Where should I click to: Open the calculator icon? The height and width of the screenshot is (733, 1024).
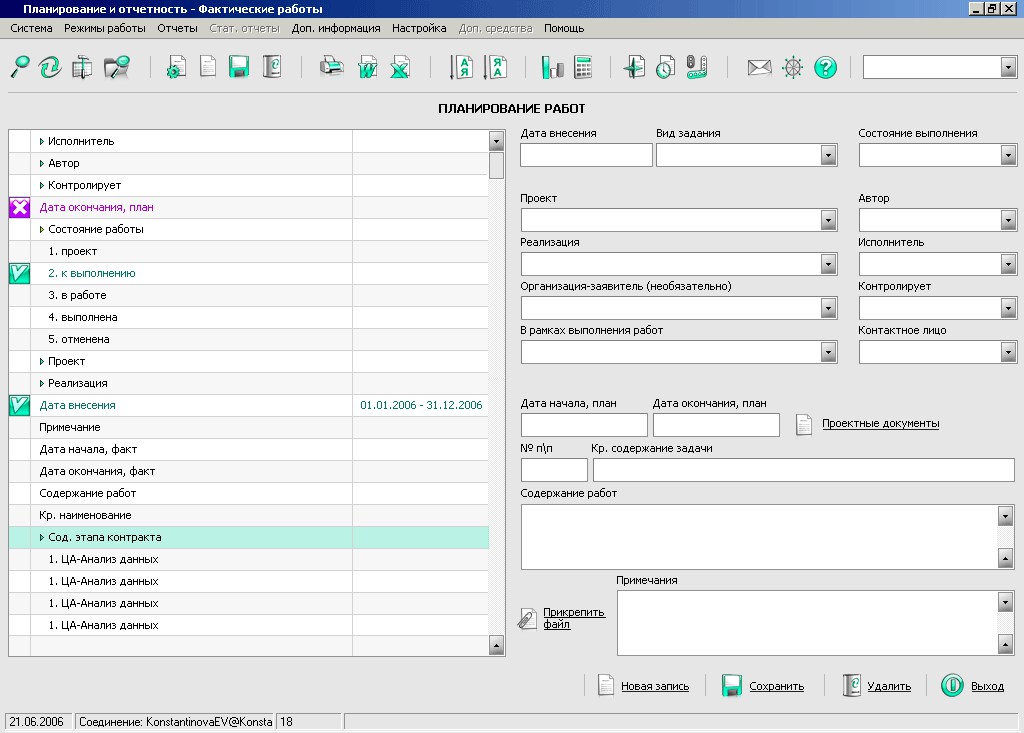point(583,67)
